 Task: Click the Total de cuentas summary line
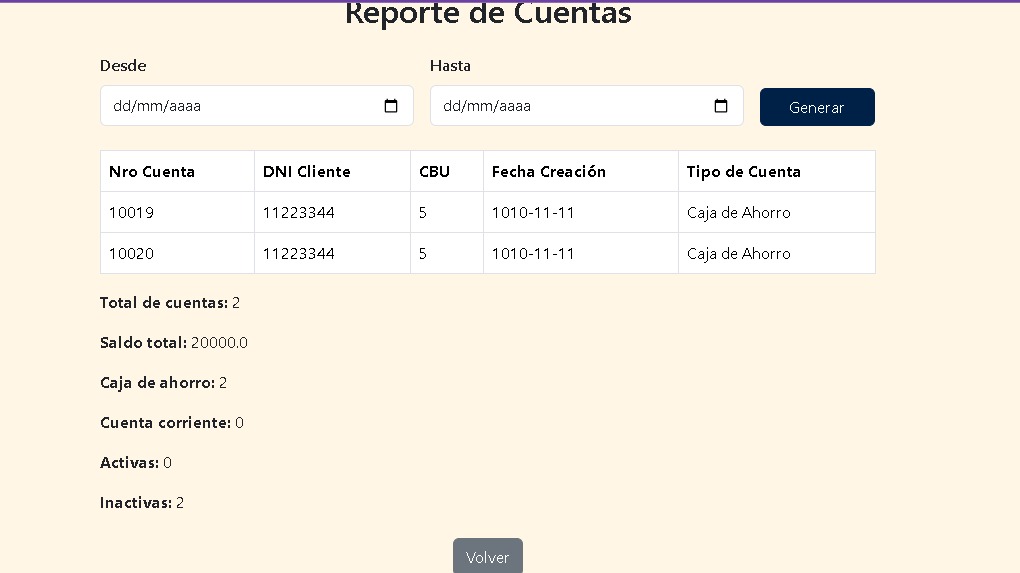tap(170, 303)
